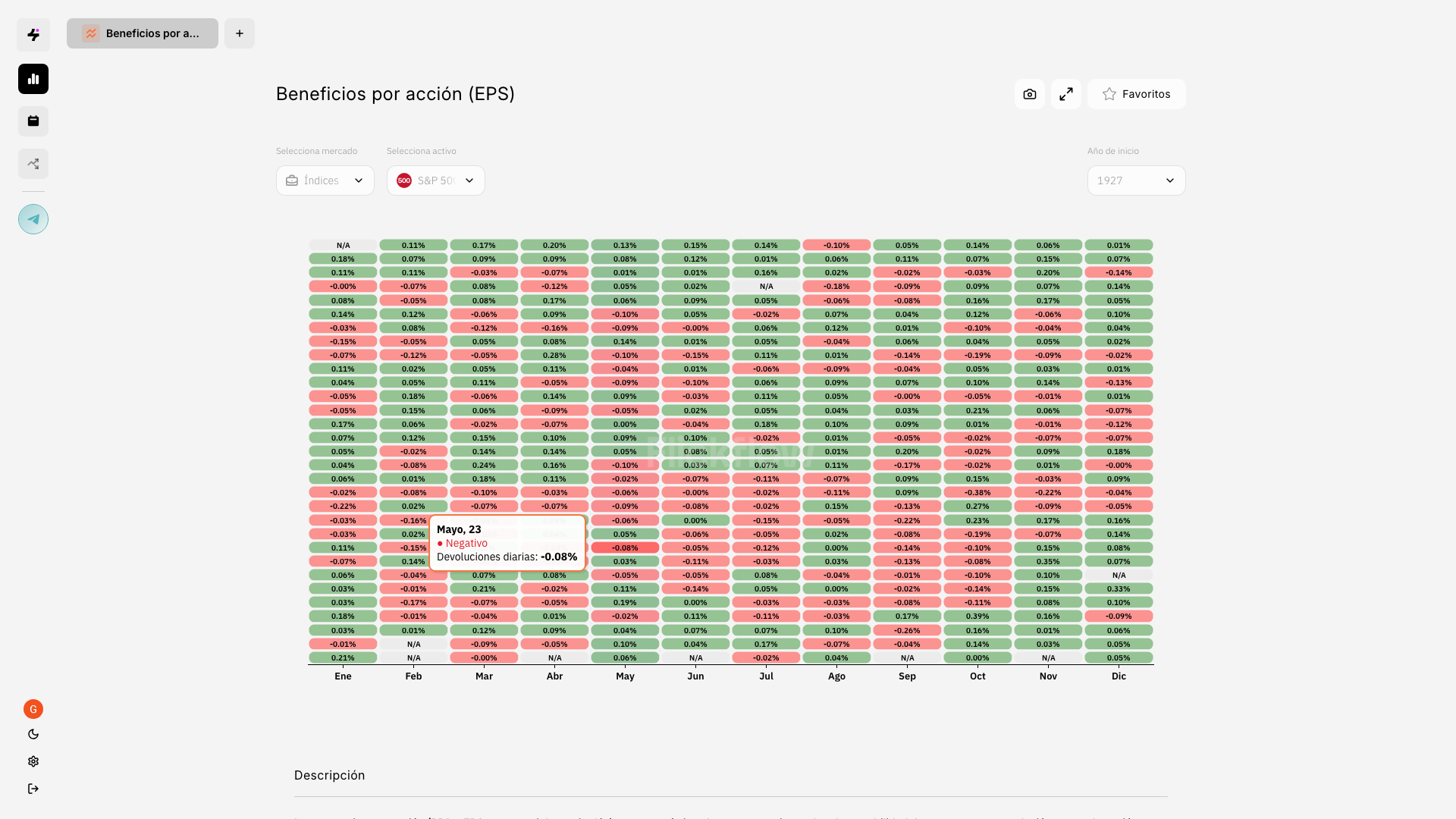This screenshot has width=1456, height=819.
Task: Toggle dark mode moon icon
Action: click(33, 734)
